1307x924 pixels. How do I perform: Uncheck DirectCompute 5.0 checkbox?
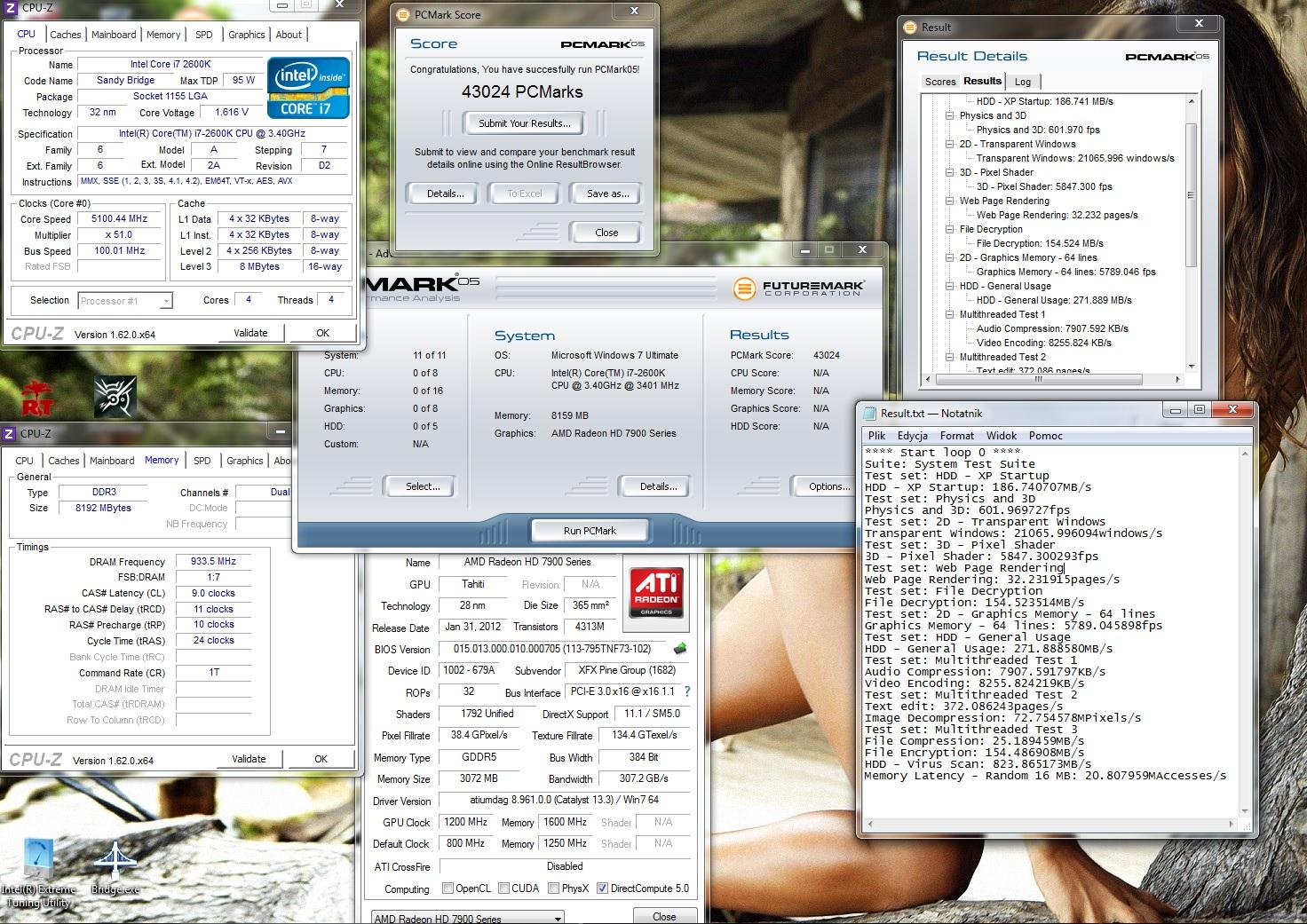[602, 888]
